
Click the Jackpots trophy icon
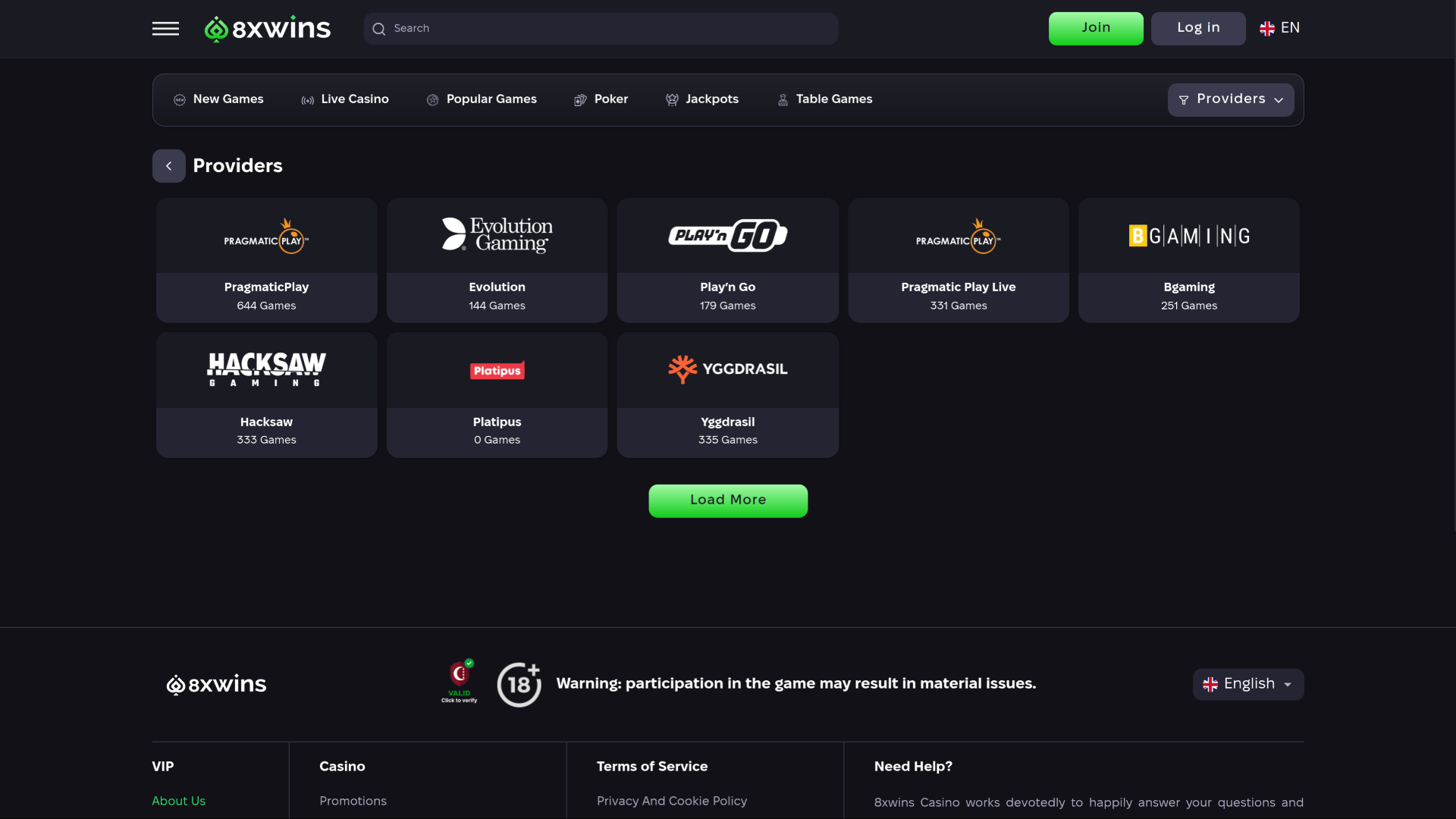click(672, 100)
